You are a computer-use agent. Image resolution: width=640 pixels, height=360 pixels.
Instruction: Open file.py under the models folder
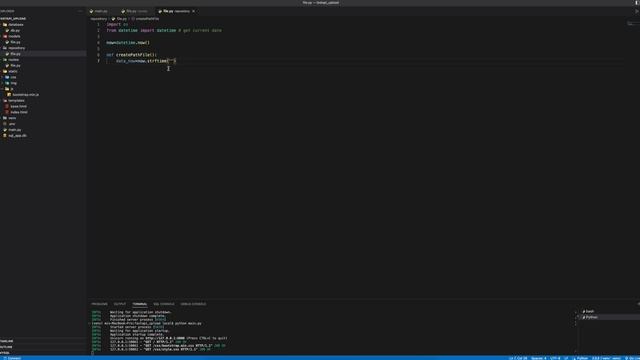[x=15, y=42]
